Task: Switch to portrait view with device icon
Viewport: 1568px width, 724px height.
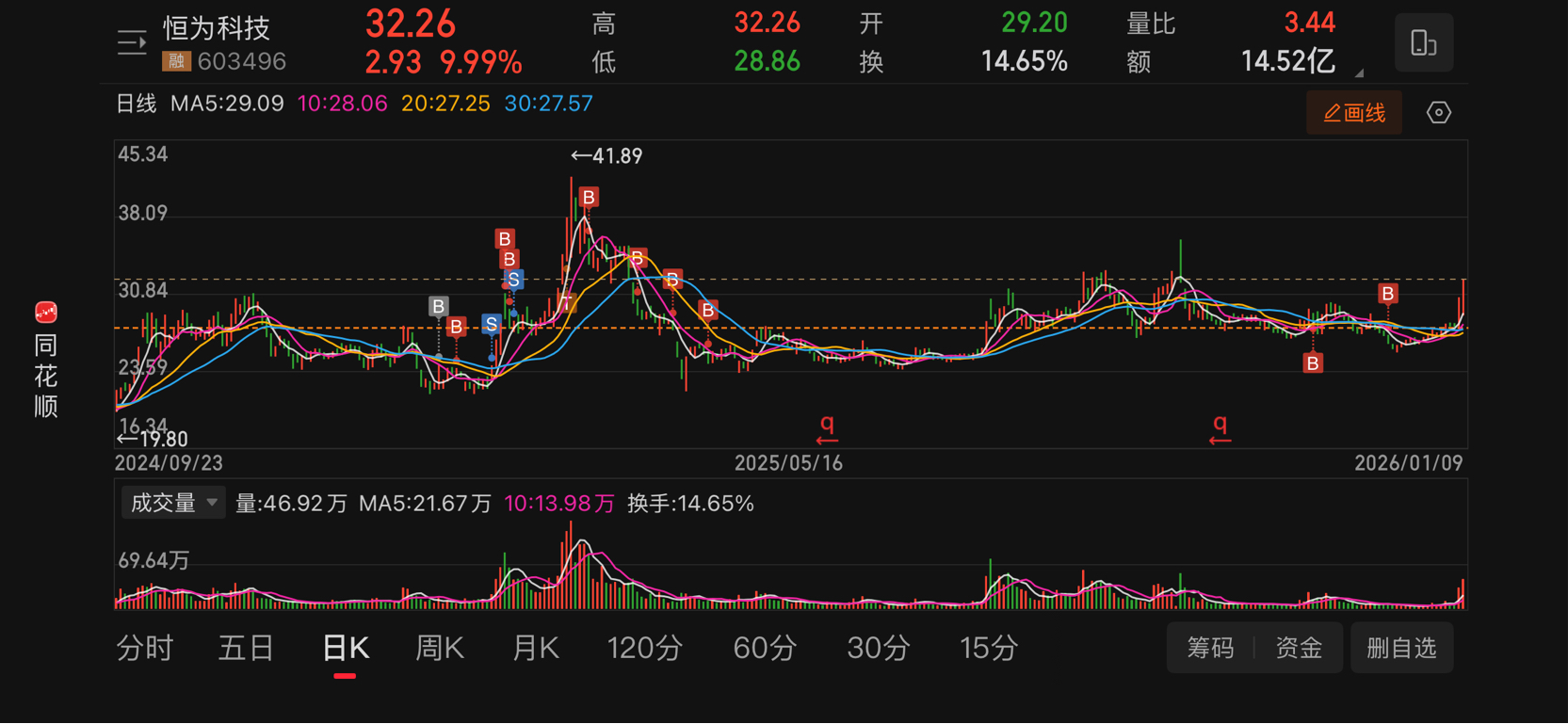Action: click(1423, 43)
